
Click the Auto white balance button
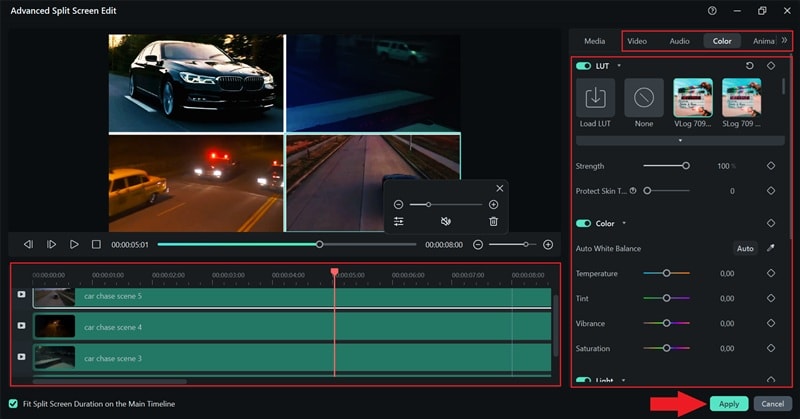tap(745, 249)
